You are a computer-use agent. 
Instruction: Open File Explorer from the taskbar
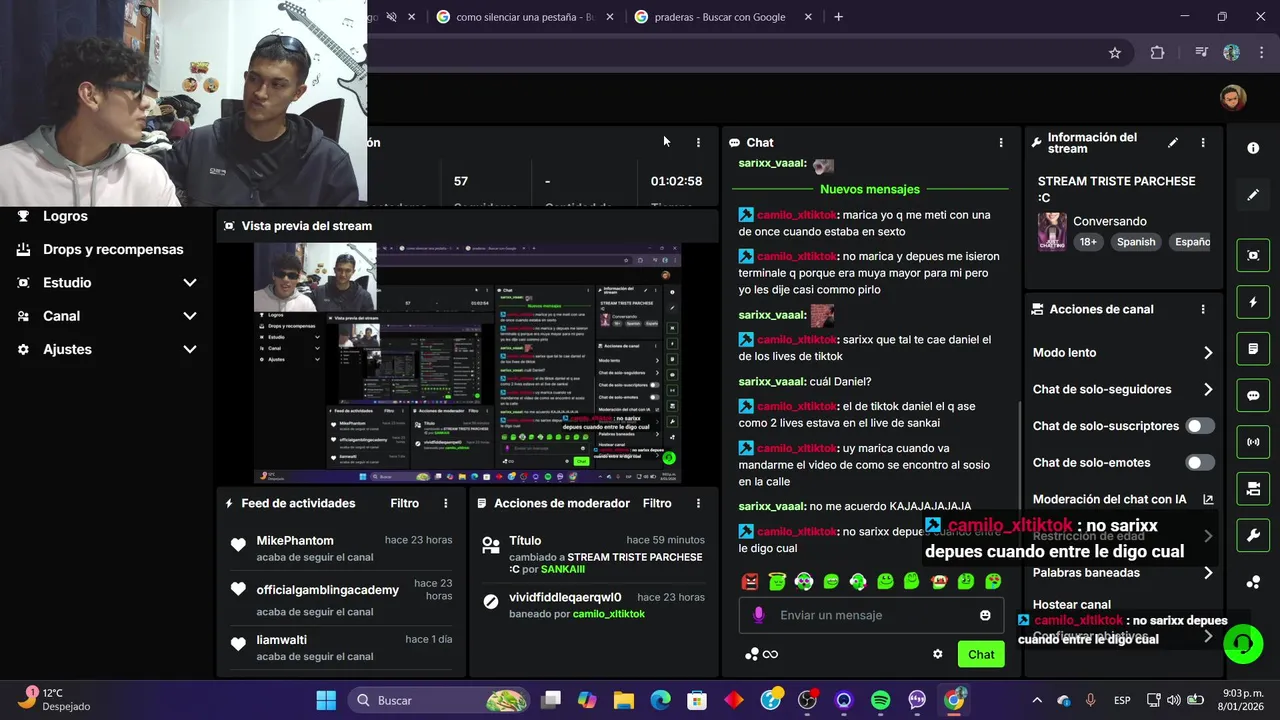[624, 700]
